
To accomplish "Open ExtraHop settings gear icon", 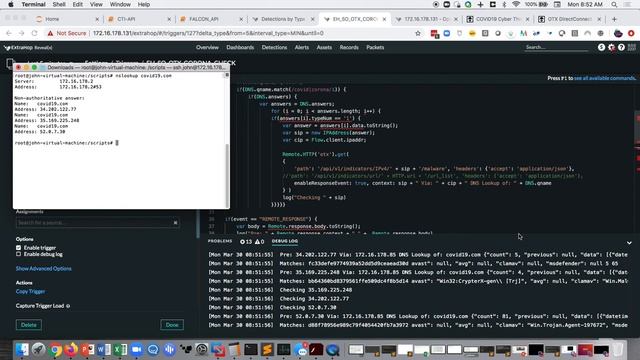I will point(611,47).
